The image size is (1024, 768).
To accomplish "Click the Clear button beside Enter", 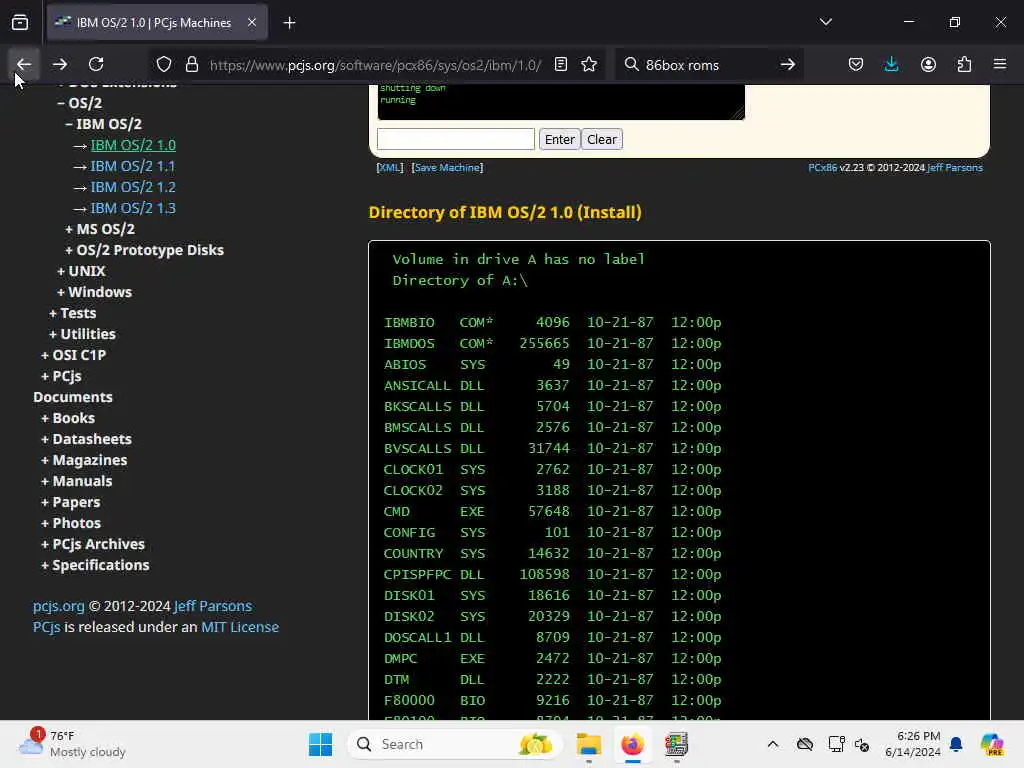I will coord(601,139).
